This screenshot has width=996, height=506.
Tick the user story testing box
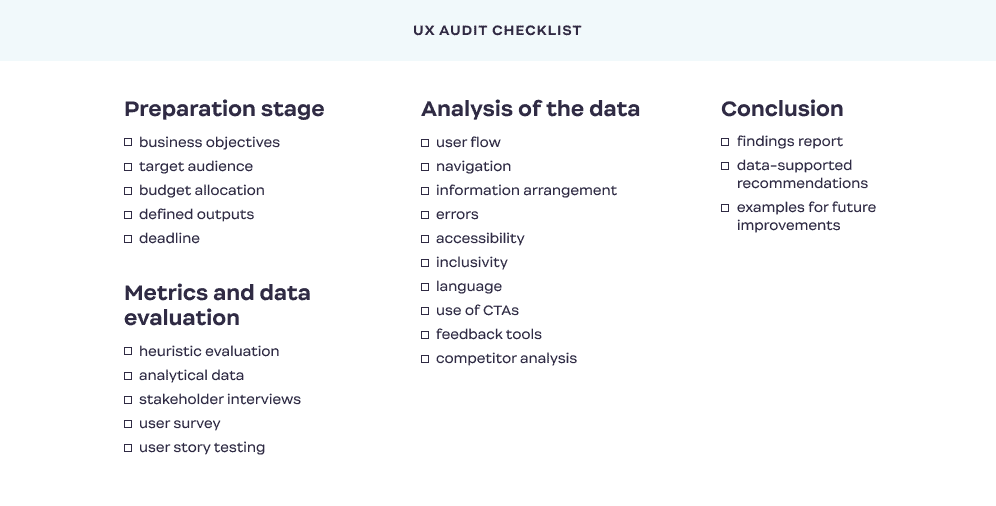(x=128, y=448)
